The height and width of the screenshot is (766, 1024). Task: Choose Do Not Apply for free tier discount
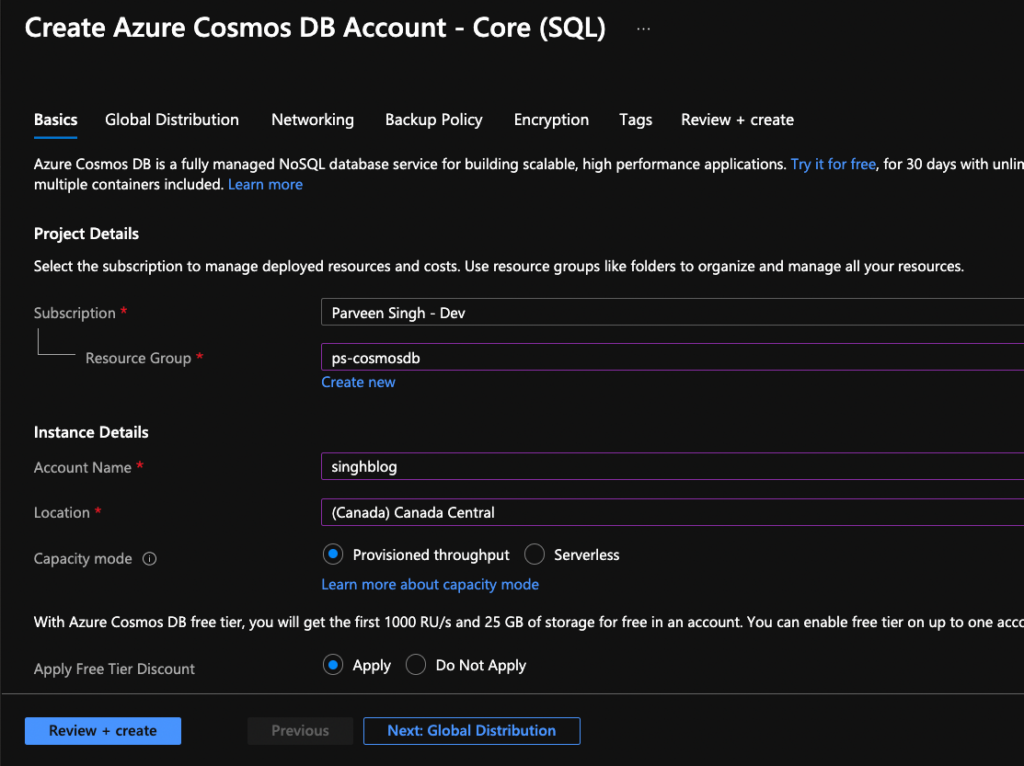pos(415,664)
